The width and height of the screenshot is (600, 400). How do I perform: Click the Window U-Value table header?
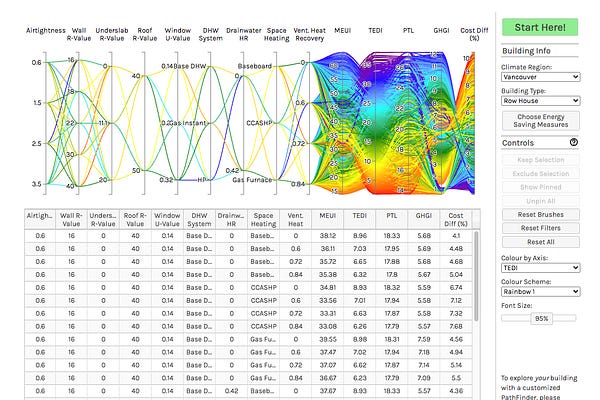click(x=167, y=220)
